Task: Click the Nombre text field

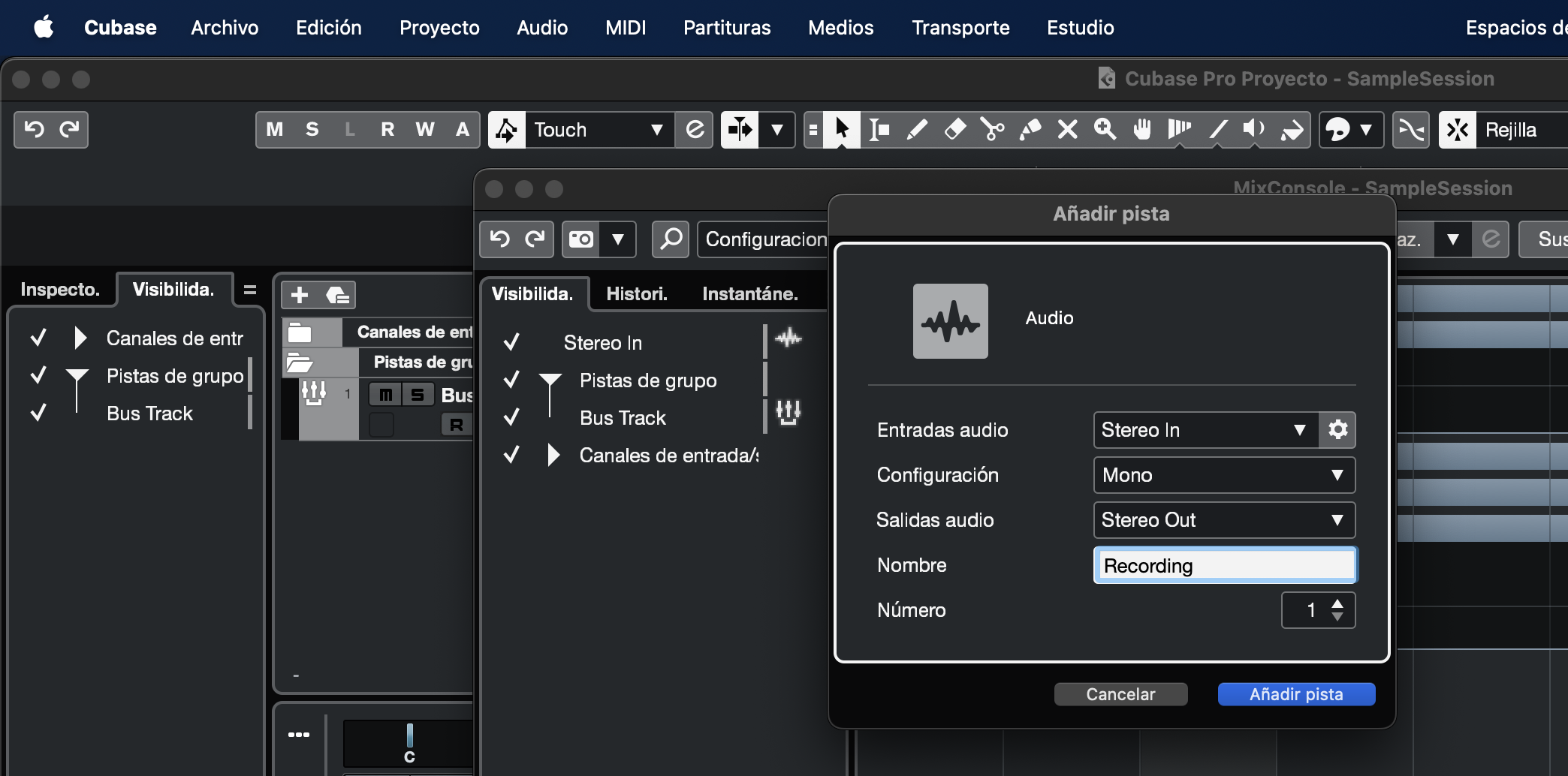Action: (1224, 566)
